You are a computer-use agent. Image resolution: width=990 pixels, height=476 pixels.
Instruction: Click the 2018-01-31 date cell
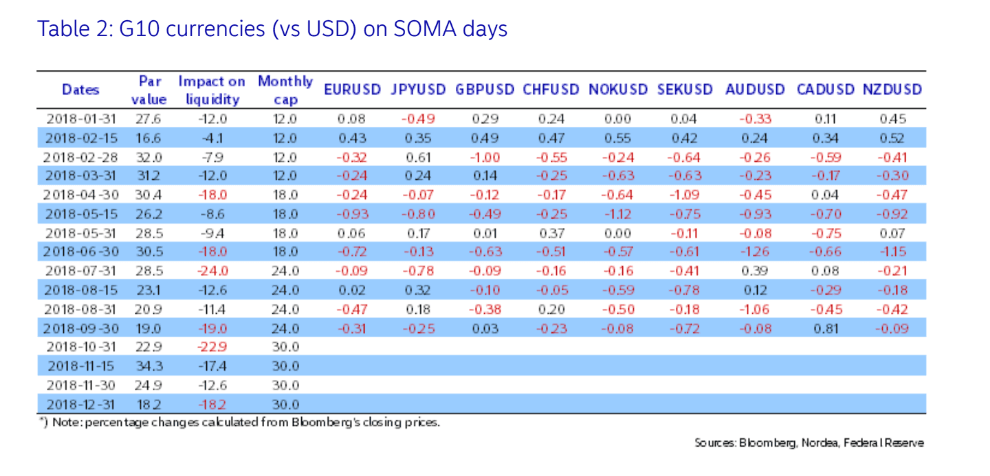pos(81,119)
